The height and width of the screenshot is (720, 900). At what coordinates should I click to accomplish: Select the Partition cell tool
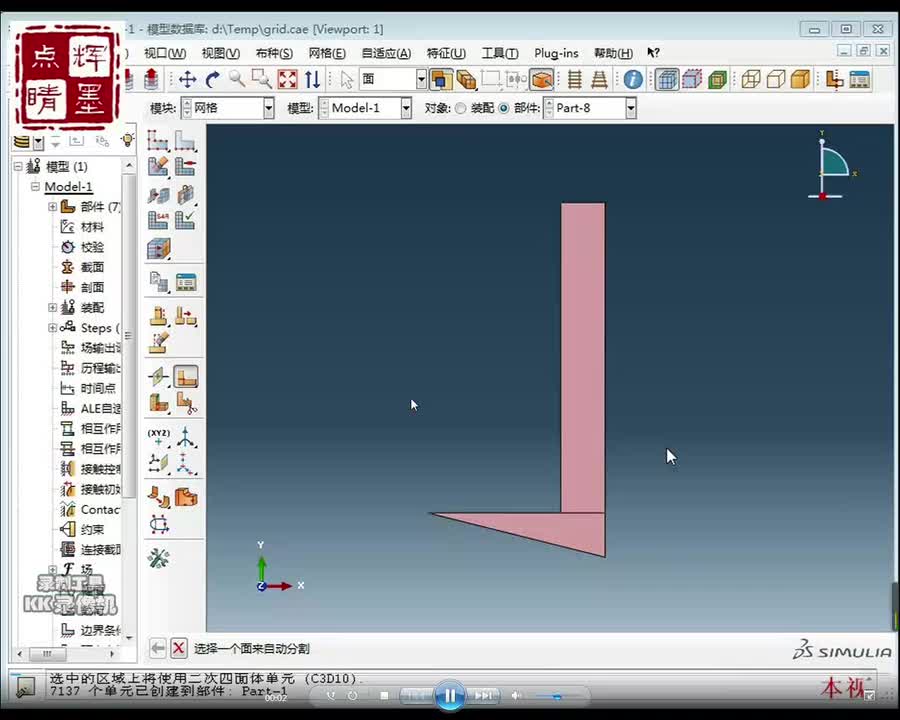158,403
